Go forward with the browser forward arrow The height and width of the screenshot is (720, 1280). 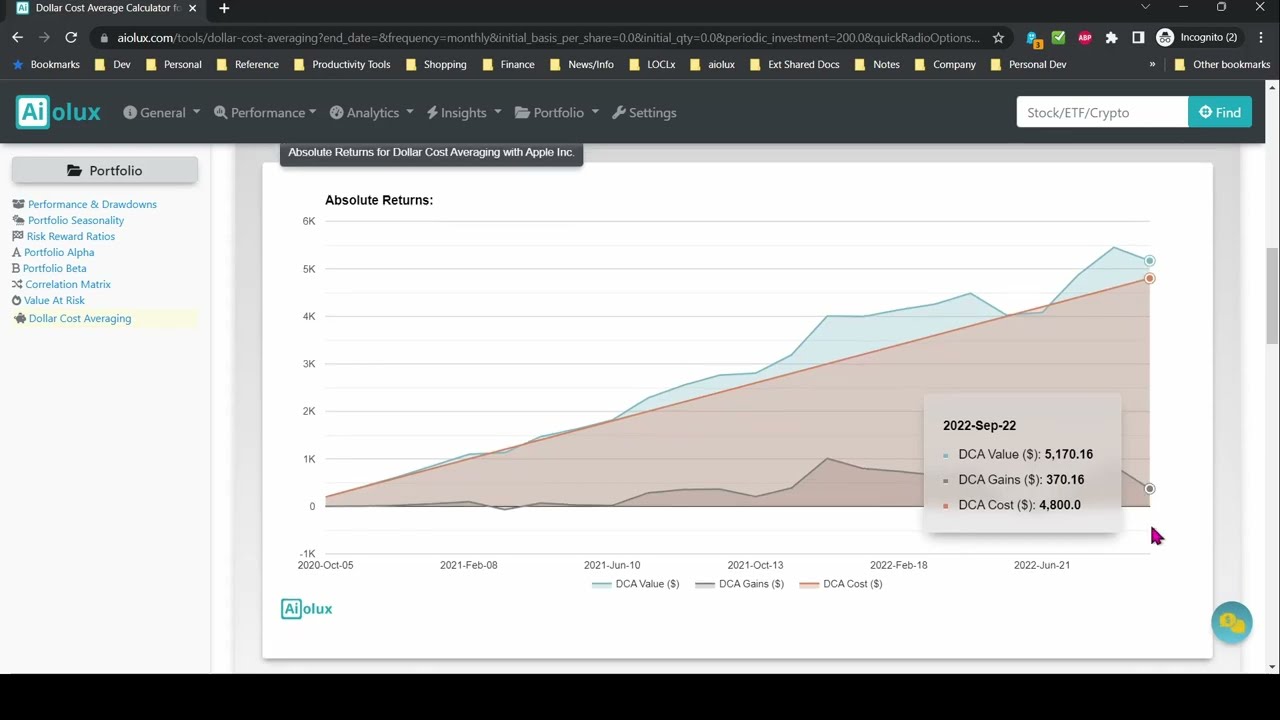click(x=44, y=37)
